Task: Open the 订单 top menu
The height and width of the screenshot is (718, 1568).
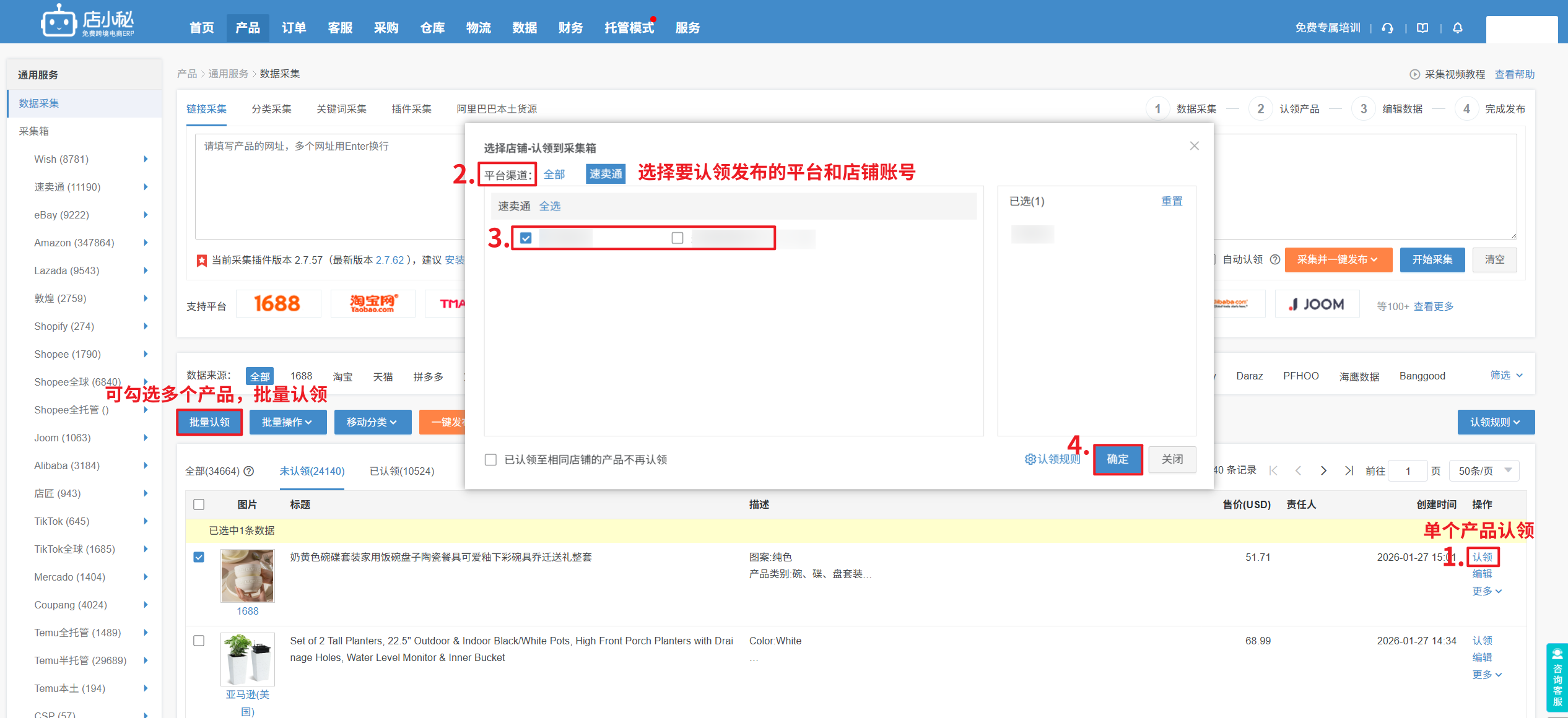Action: 294,28
